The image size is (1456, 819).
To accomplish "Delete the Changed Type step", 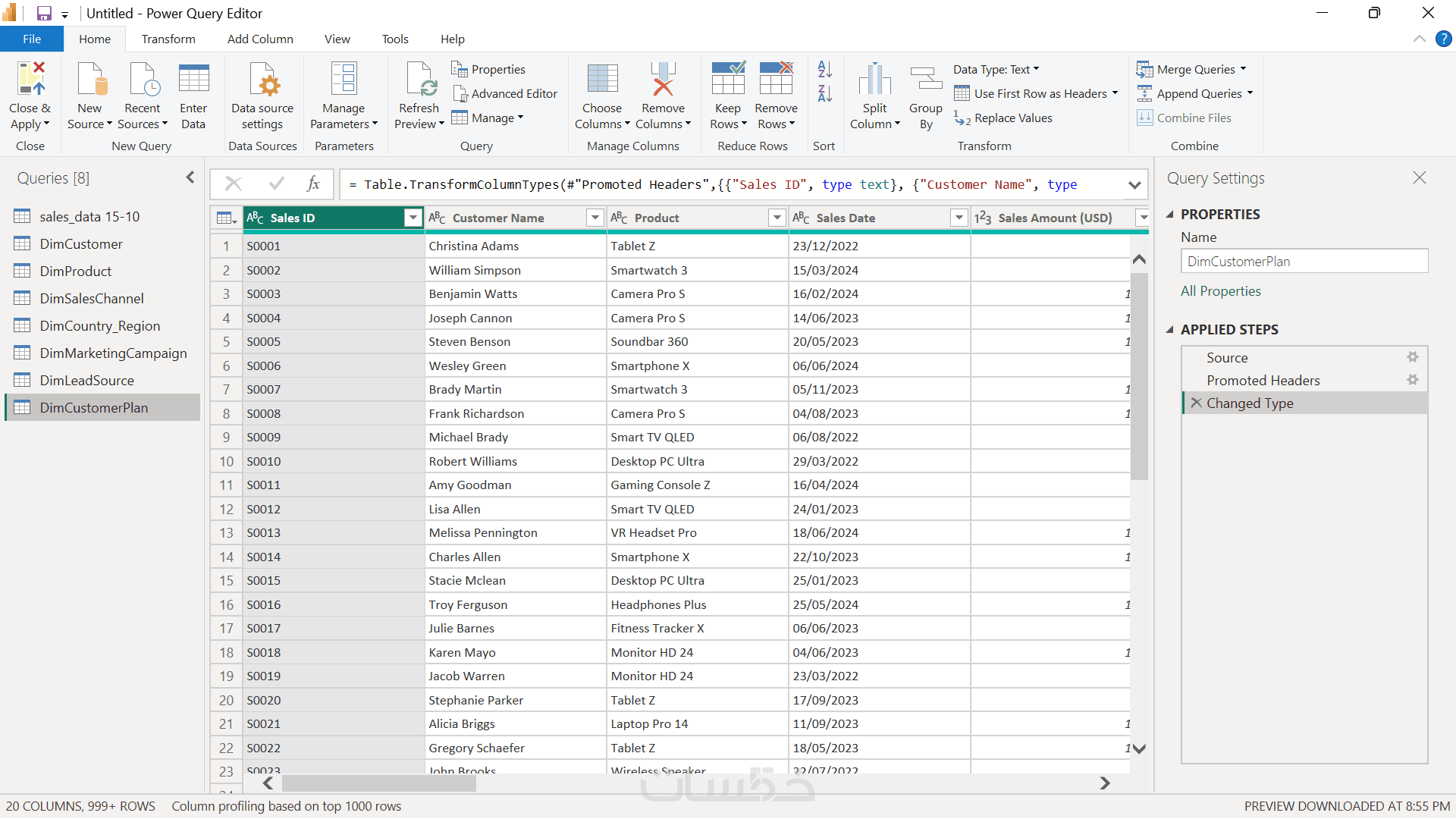I will (x=1196, y=403).
